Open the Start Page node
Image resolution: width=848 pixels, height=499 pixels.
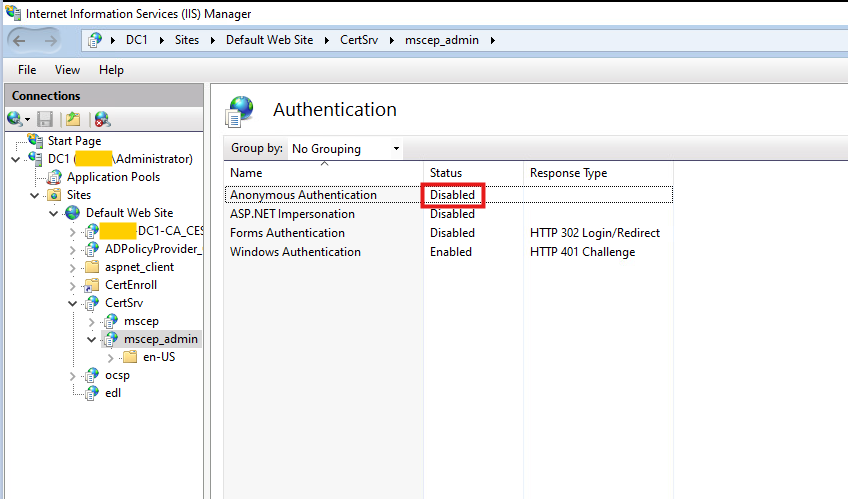click(74, 141)
